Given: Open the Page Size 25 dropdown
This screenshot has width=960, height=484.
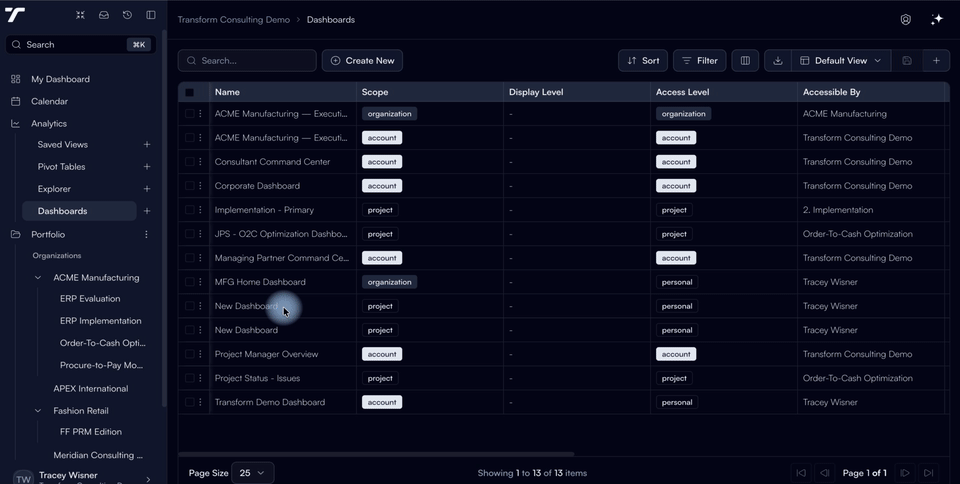Looking at the screenshot, I should click(252, 472).
